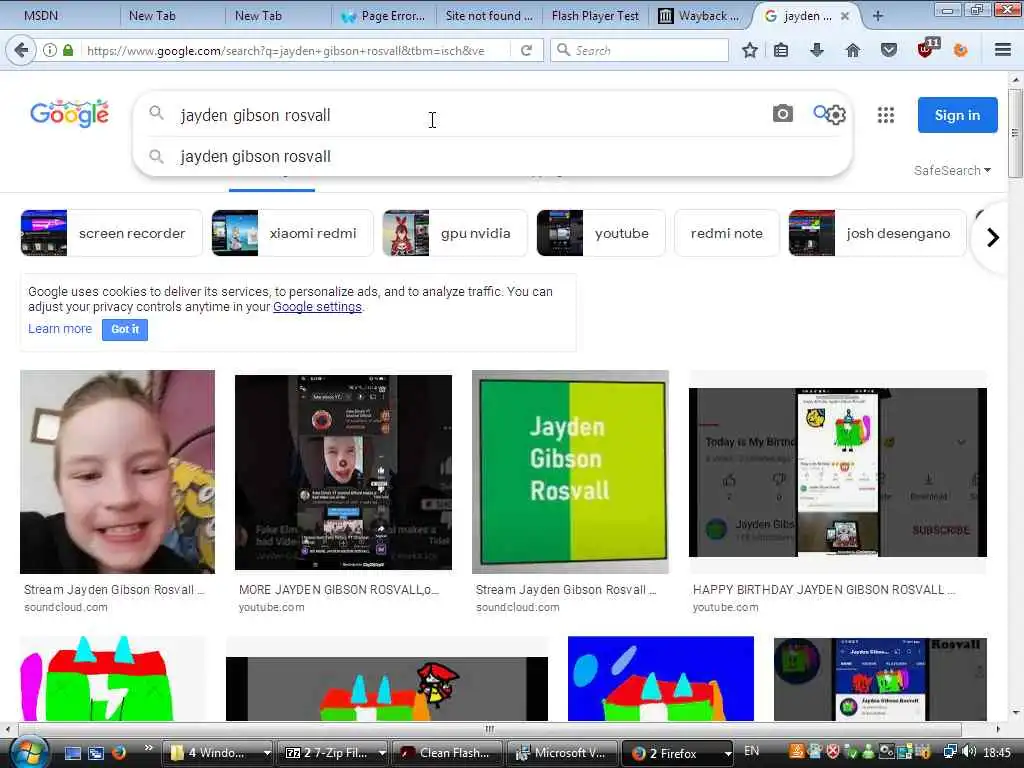
Task: Open the Downloads arrow icon
Action: pyautogui.click(x=816, y=50)
